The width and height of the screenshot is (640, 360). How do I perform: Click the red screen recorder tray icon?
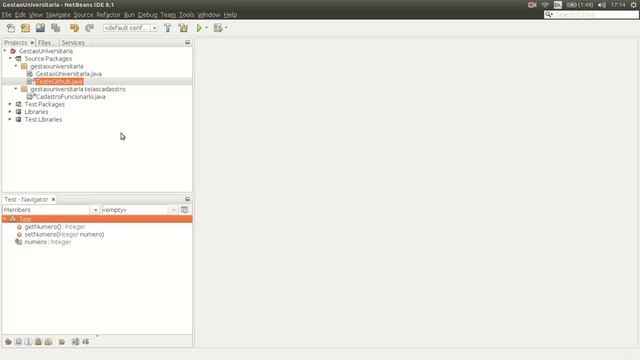point(532,5)
